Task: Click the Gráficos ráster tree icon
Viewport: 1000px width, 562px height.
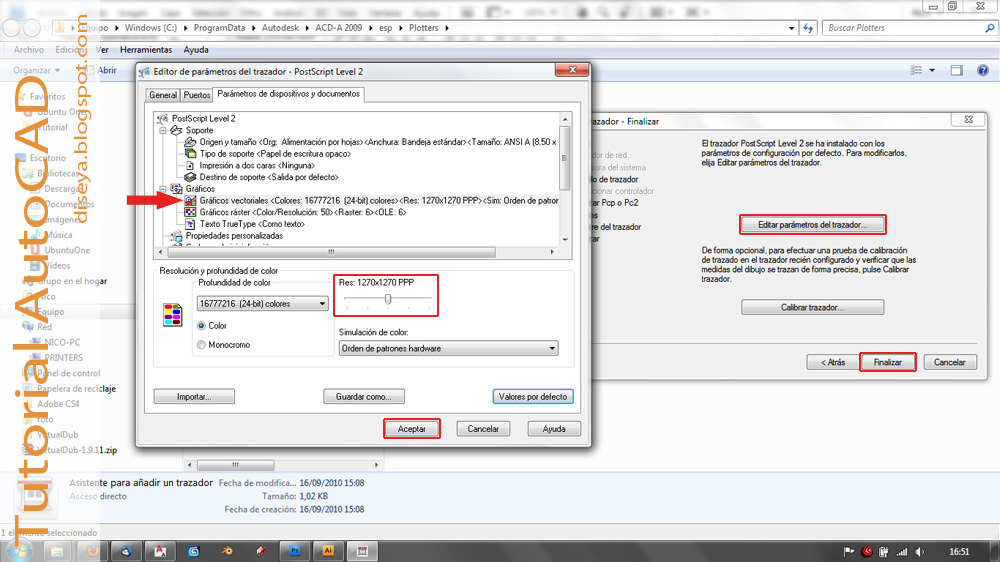Action: [x=190, y=212]
